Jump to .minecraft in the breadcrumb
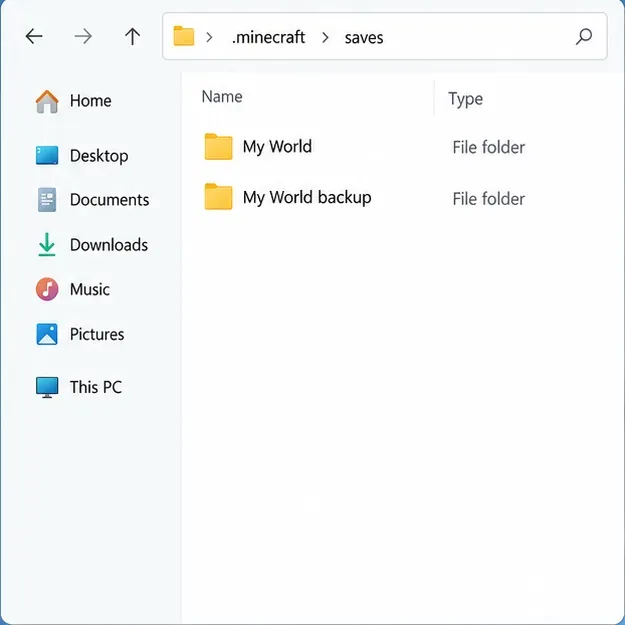Image resolution: width=625 pixels, height=625 pixels. (269, 37)
